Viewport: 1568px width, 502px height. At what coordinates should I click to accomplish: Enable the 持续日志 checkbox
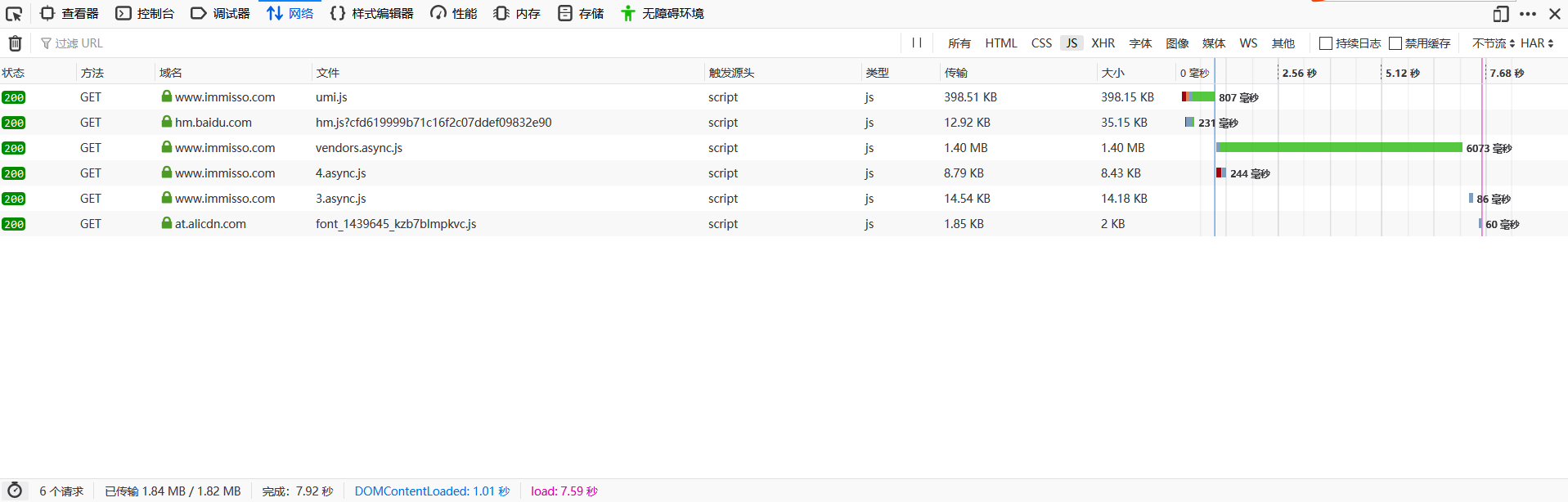coord(1326,43)
